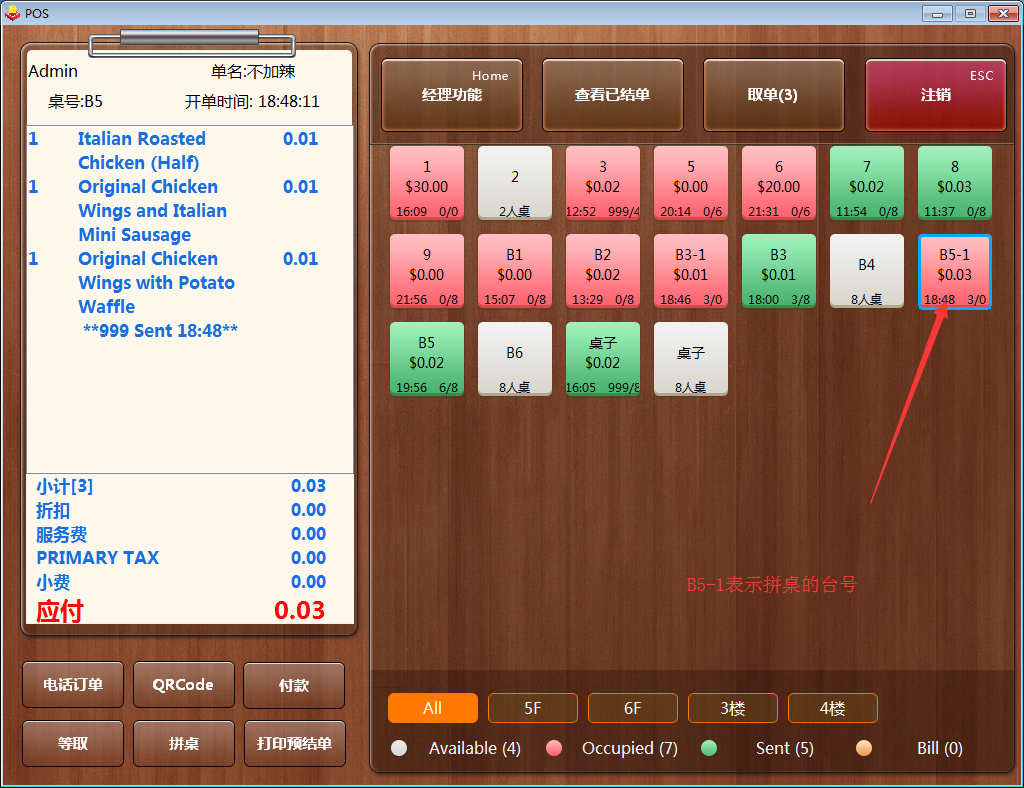Switch to the 6F floor tab
Screen dimensions: 1024x788
tap(632, 708)
